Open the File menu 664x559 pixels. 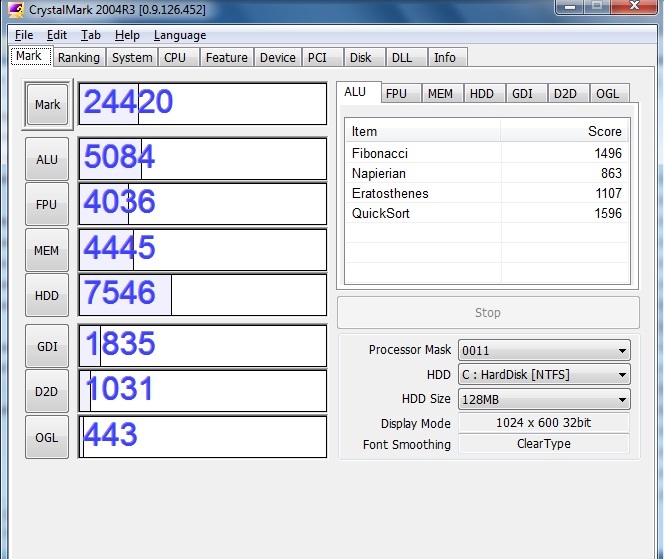(24, 35)
